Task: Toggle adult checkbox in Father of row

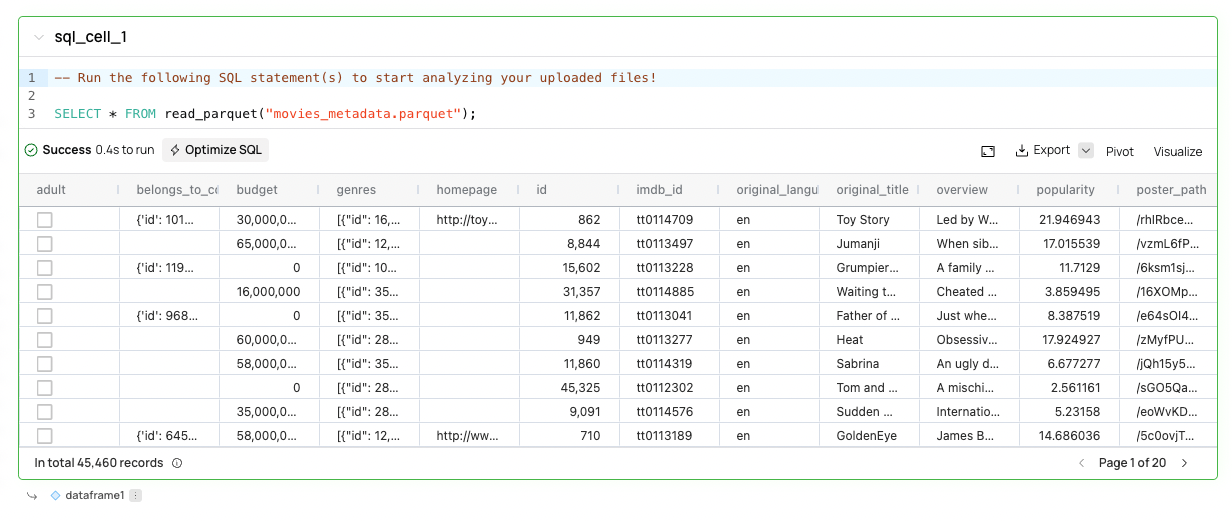Action: (x=44, y=316)
